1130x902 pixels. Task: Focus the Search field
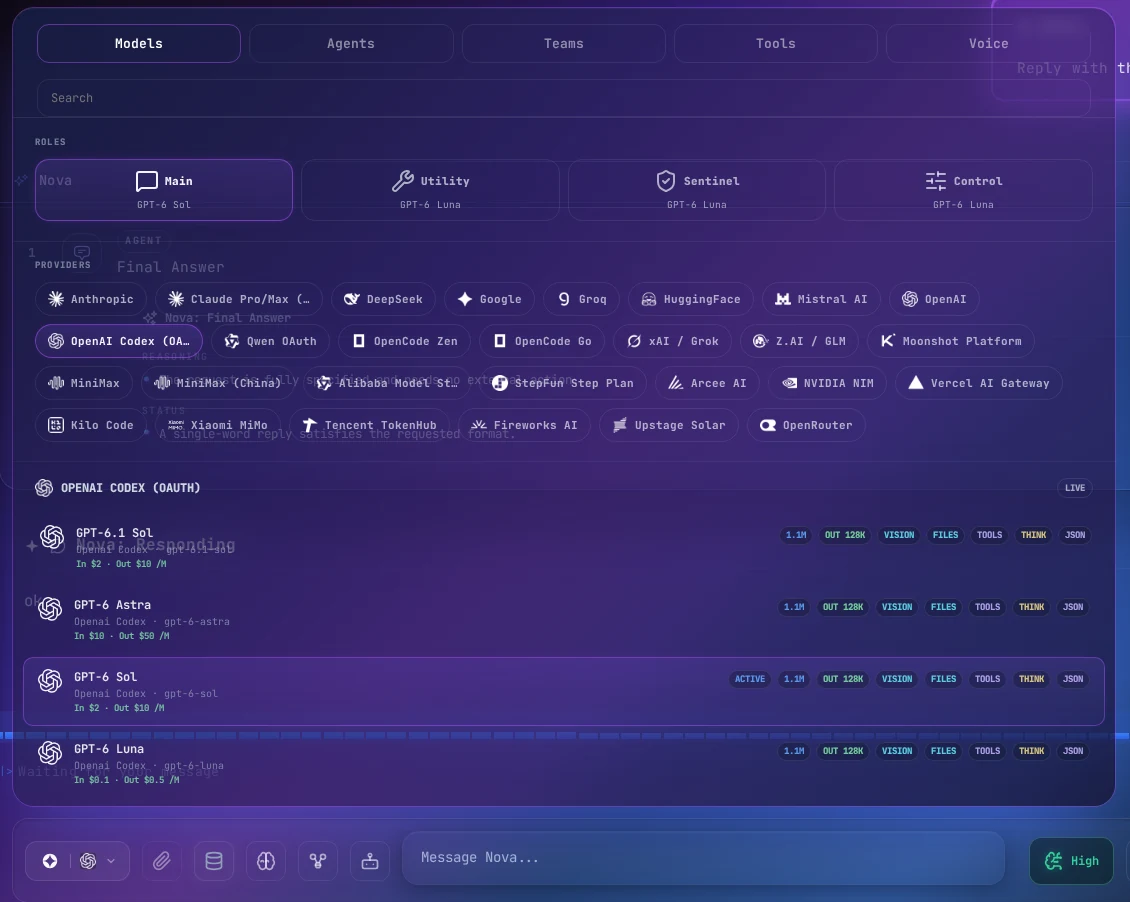(564, 98)
